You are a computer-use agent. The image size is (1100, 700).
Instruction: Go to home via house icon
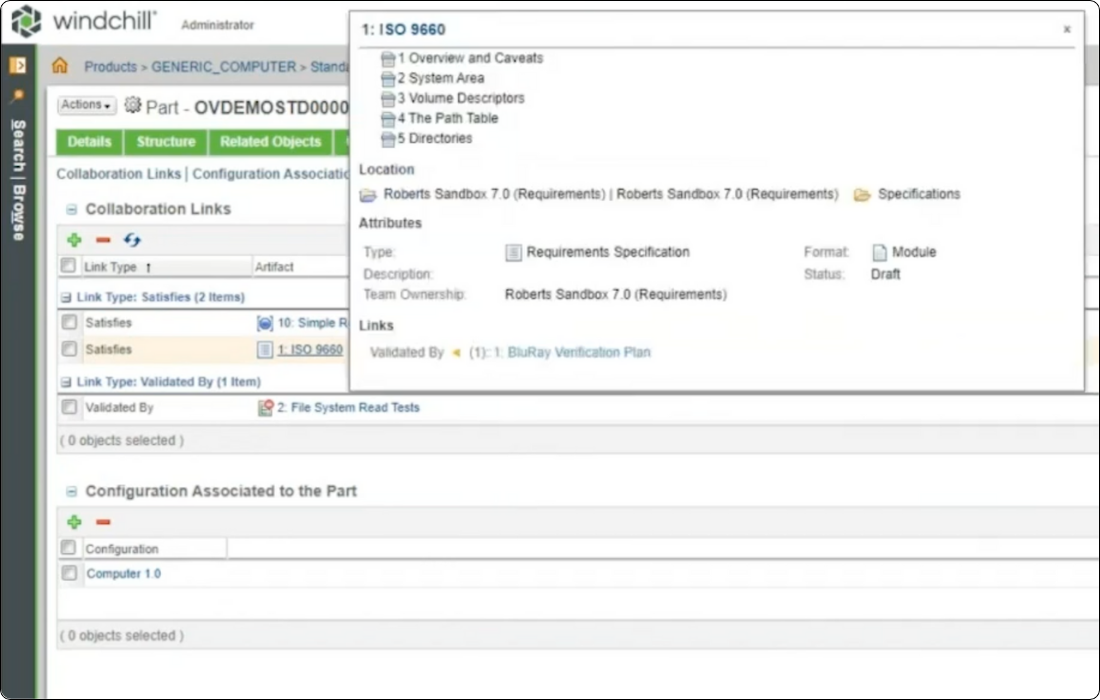click(x=60, y=66)
